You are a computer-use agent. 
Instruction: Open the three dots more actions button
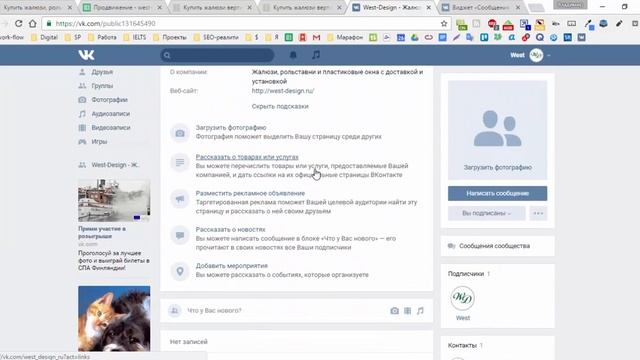click(538, 213)
